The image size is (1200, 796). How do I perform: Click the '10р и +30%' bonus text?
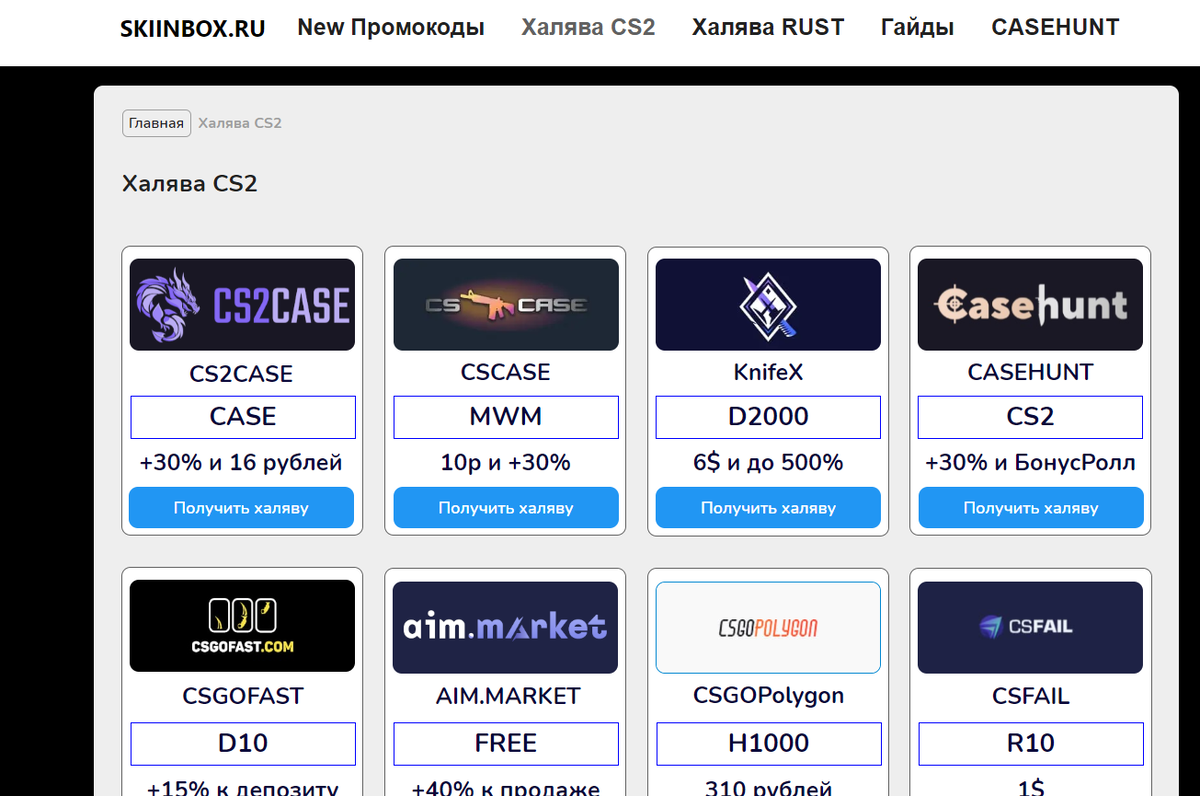pyautogui.click(x=506, y=463)
